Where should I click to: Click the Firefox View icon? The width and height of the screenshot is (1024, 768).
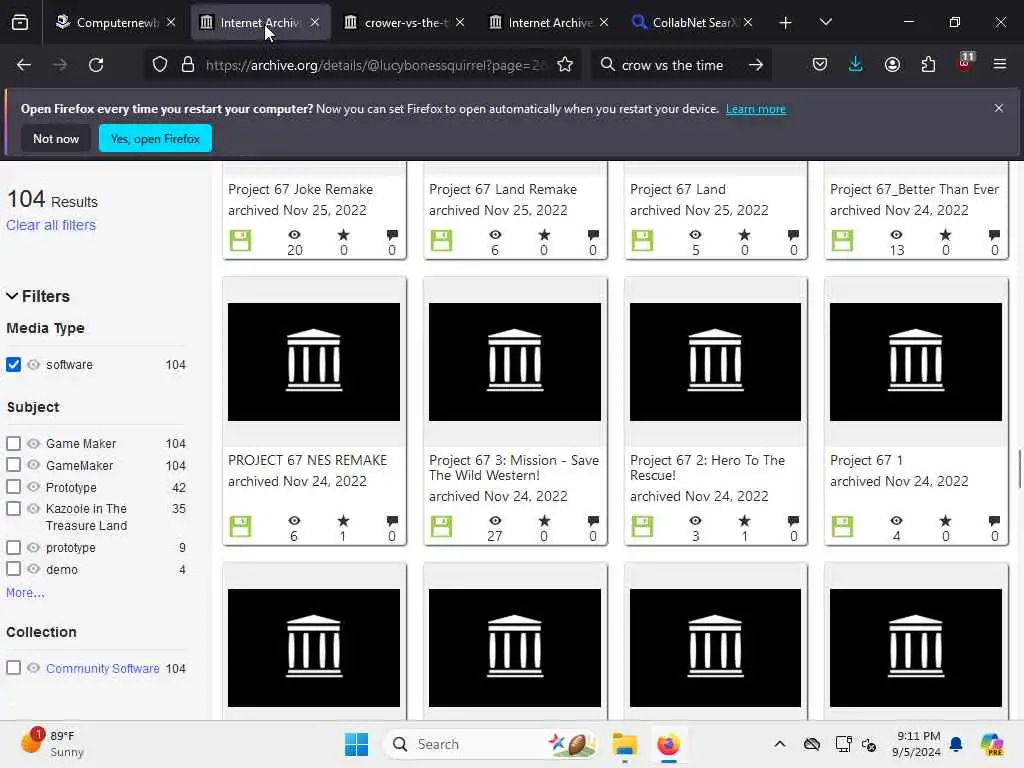click(x=20, y=23)
